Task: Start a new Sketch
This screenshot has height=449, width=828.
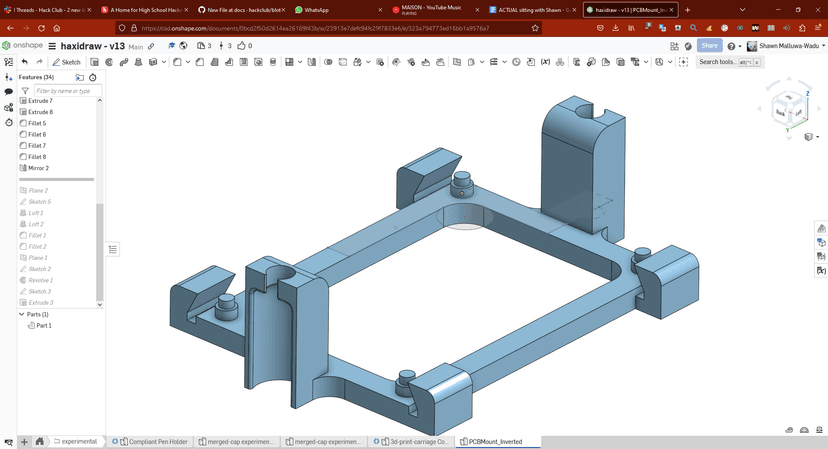Action: click(67, 62)
